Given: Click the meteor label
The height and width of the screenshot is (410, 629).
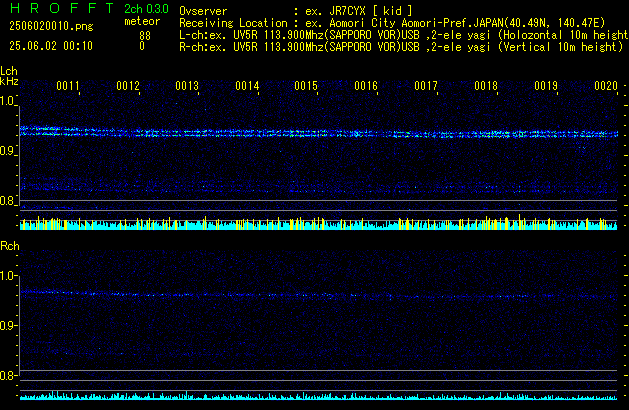Looking at the screenshot, I should (142, 21).
